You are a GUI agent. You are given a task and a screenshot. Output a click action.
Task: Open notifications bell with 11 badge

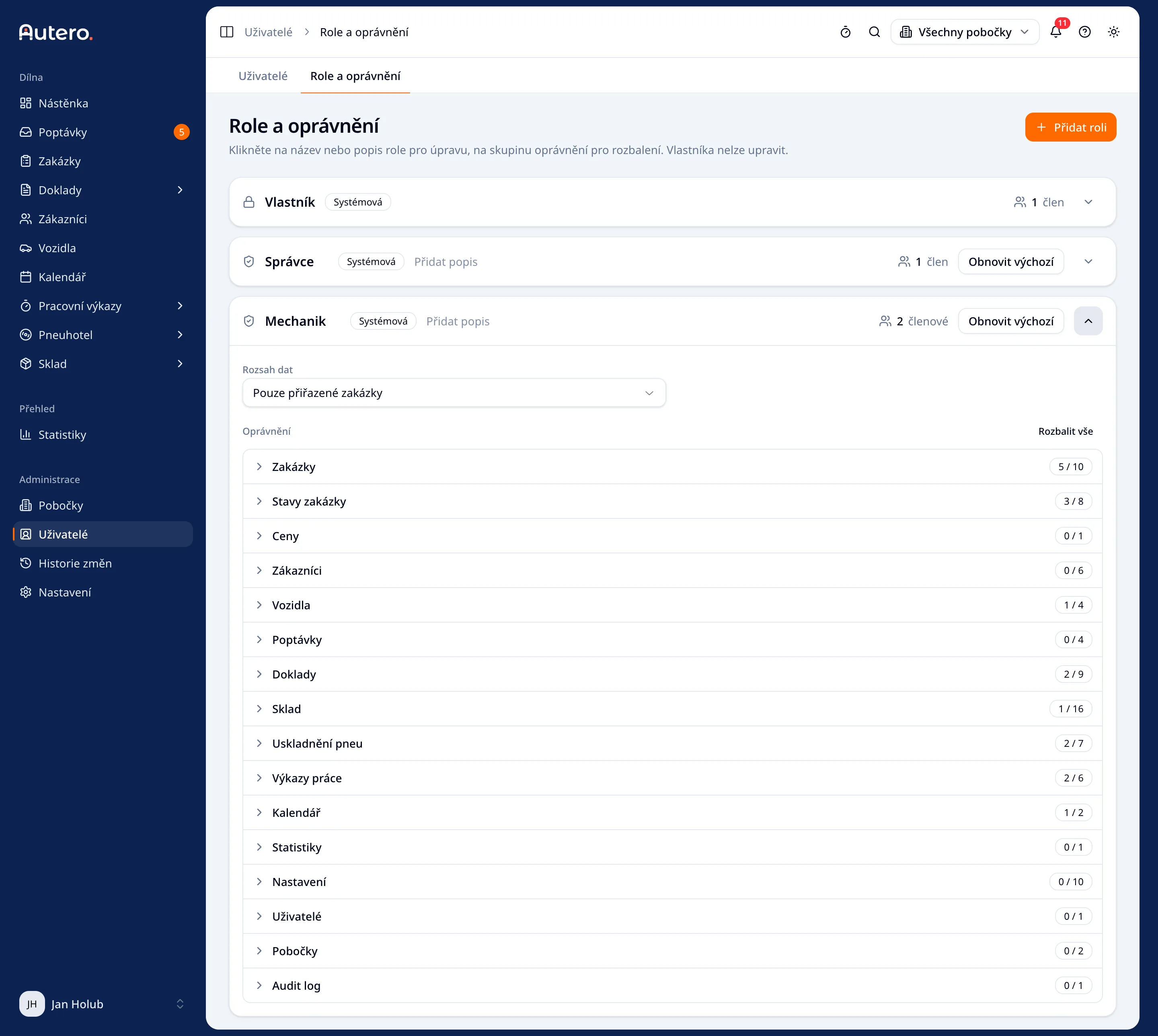point(1056,32)
